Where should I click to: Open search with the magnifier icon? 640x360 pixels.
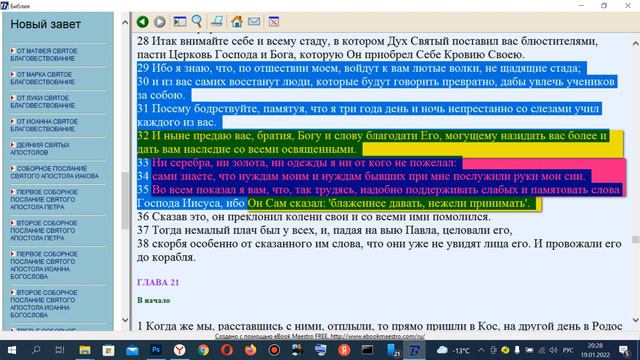click(x=197, y=22)
